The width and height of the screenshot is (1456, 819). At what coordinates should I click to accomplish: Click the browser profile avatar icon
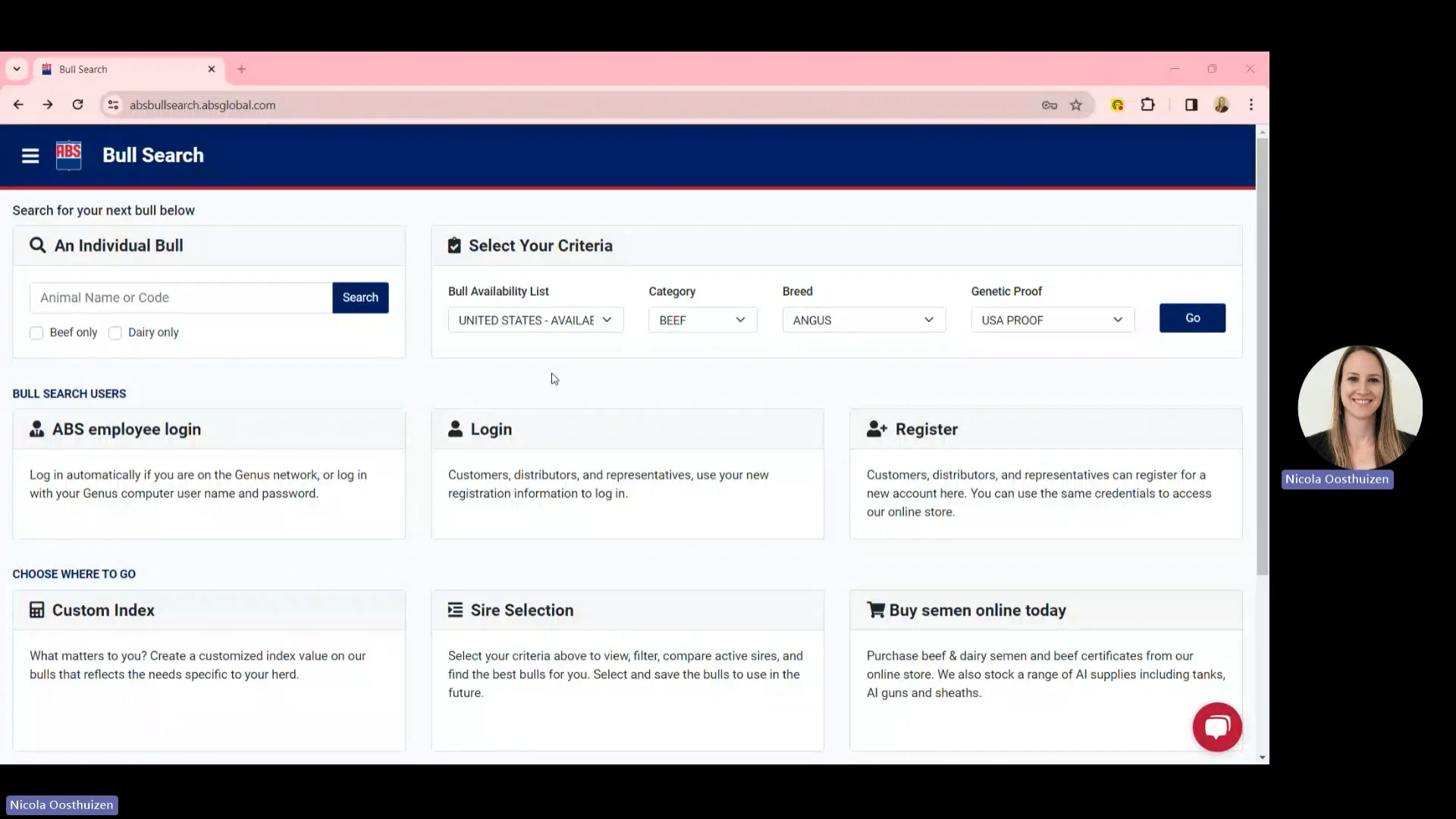click(x=1221, y=105)
